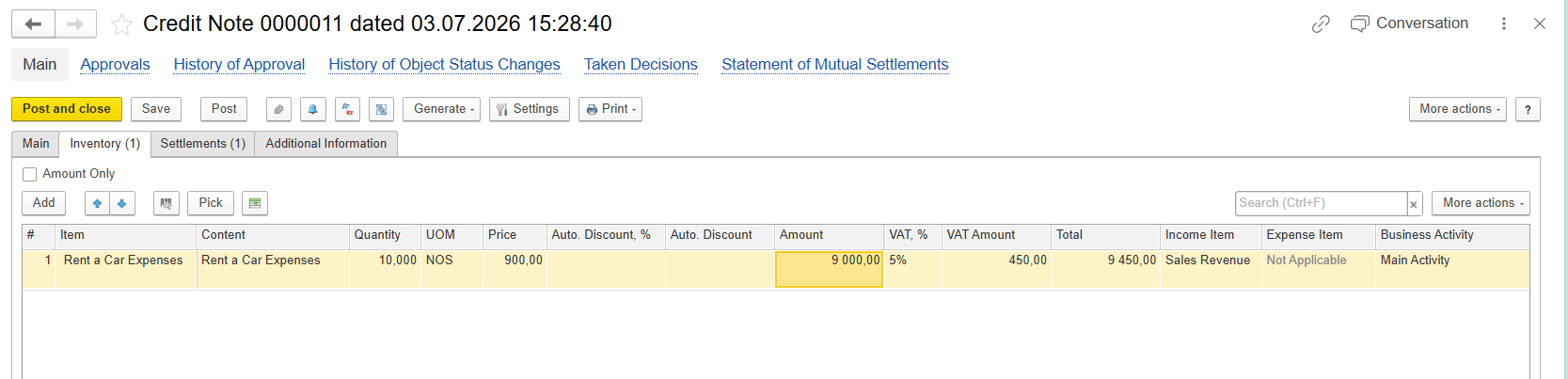Image resolution: width=1568 pixels, height=379 pixels.
Task: Move row down with blue arrow
Action: coord(122,203)
